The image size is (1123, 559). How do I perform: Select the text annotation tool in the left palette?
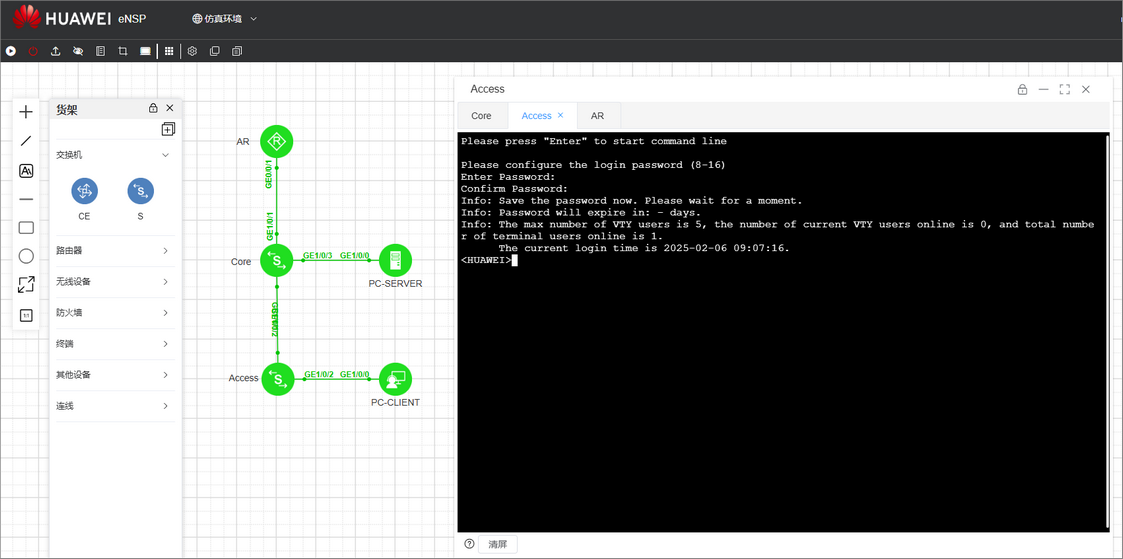coord(26,170)
